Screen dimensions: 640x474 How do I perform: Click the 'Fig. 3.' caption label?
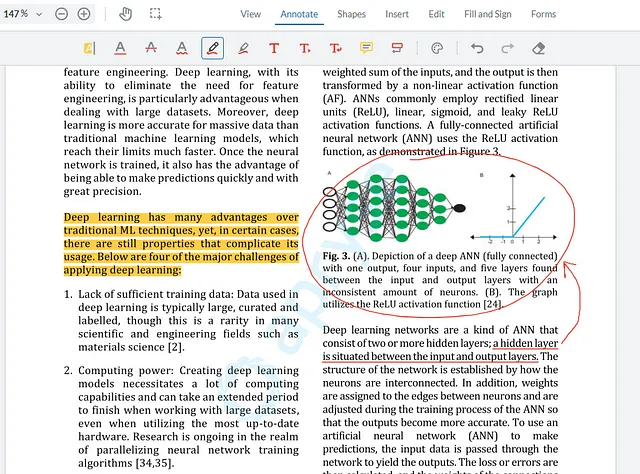pos(336,256)
